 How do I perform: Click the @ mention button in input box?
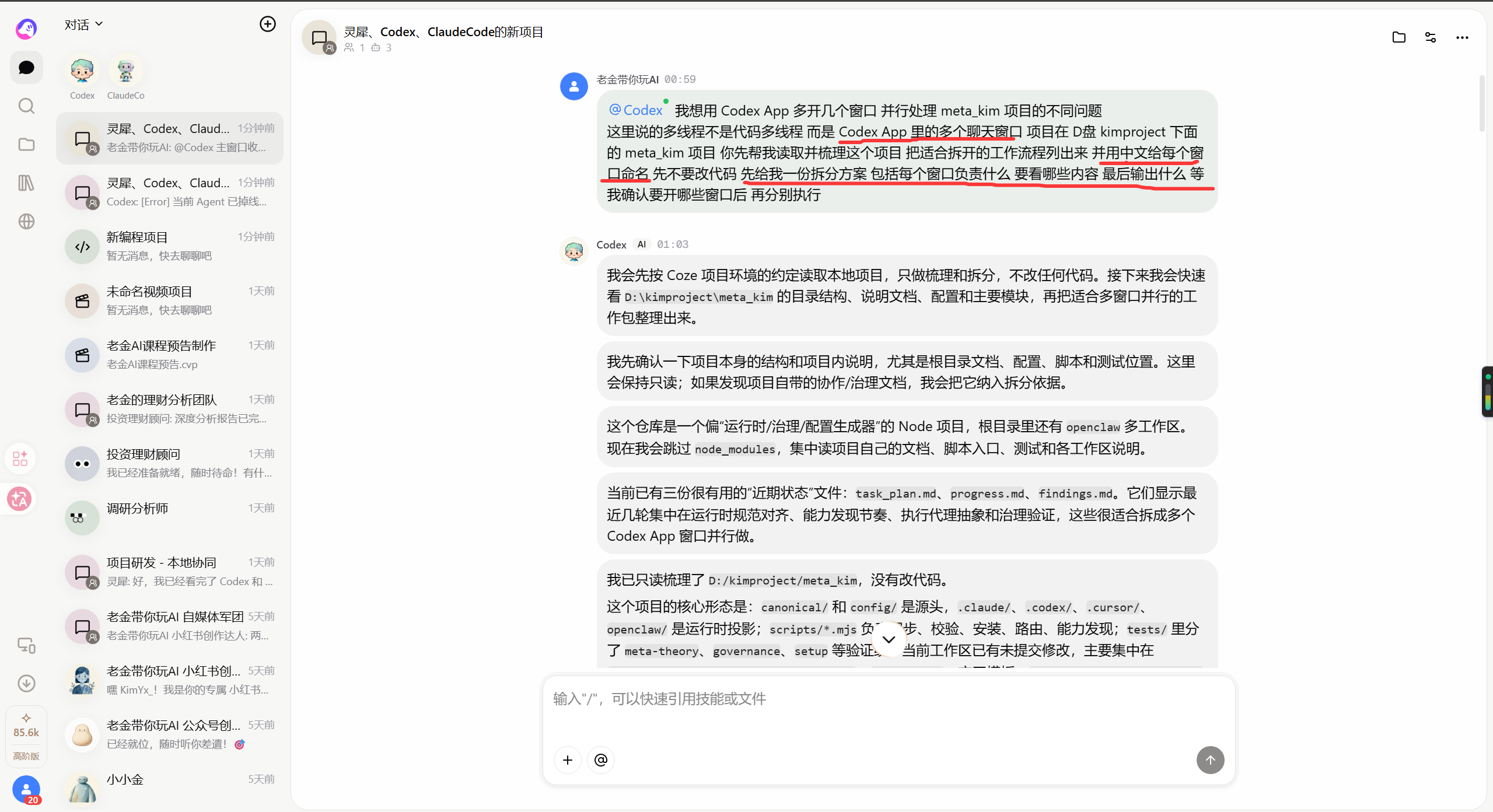point(601,760)
